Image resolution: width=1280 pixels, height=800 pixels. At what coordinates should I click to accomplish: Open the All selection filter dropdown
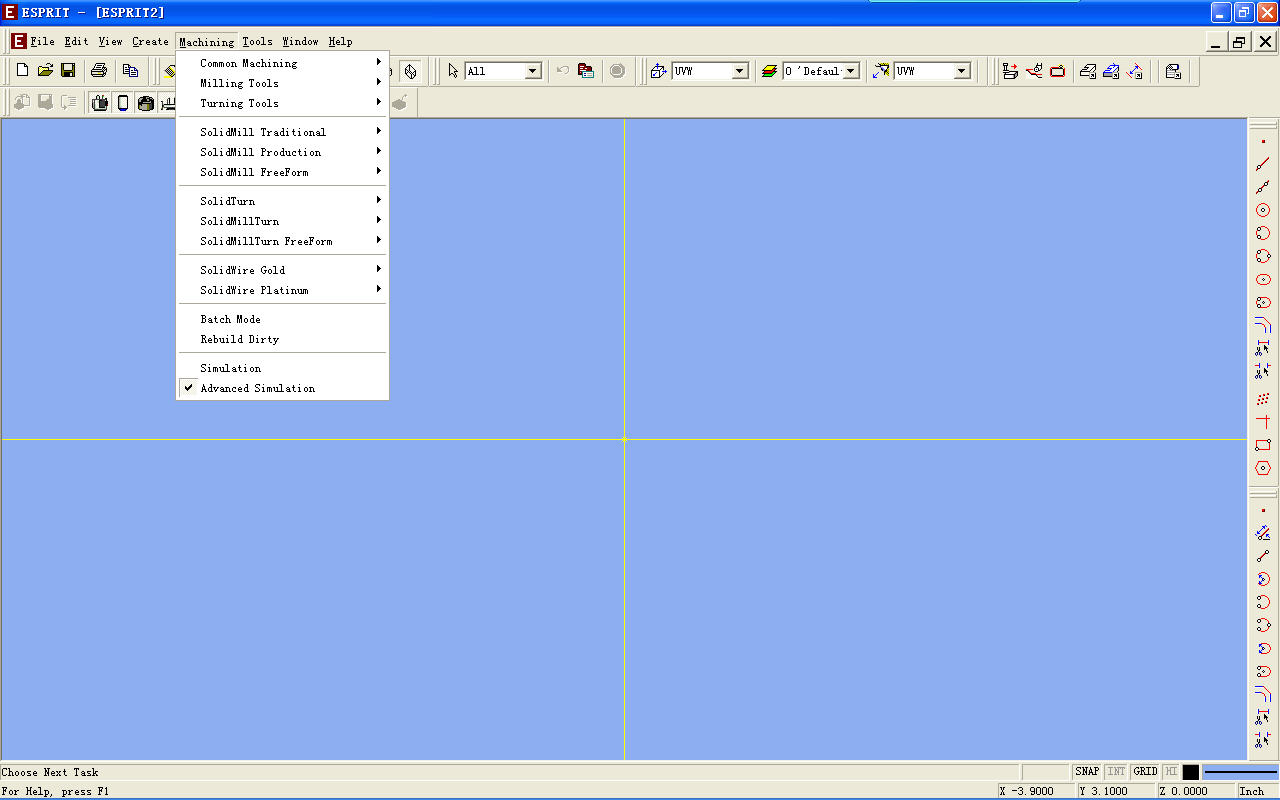point(533,71)
